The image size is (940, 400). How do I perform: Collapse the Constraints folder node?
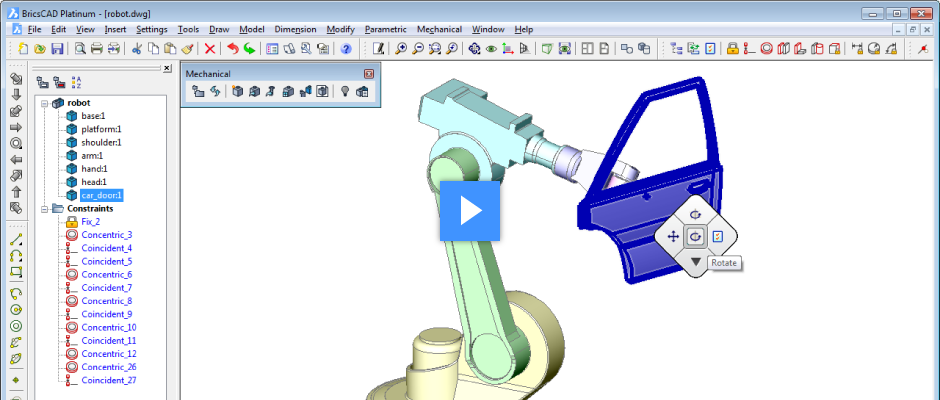pos(44,209)
